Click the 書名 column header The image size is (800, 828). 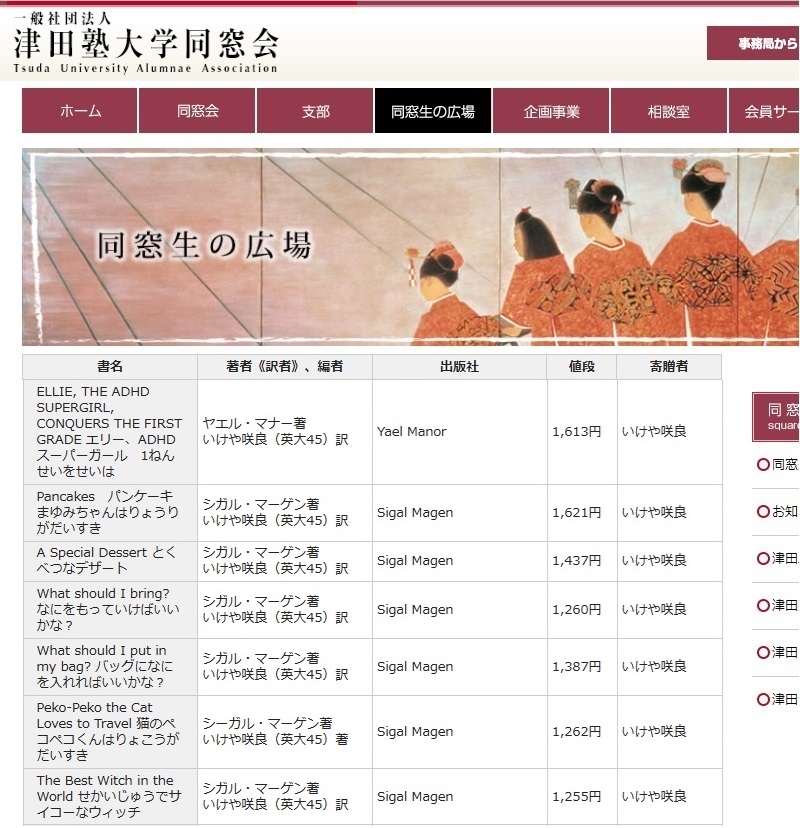(x=110, y=366)
